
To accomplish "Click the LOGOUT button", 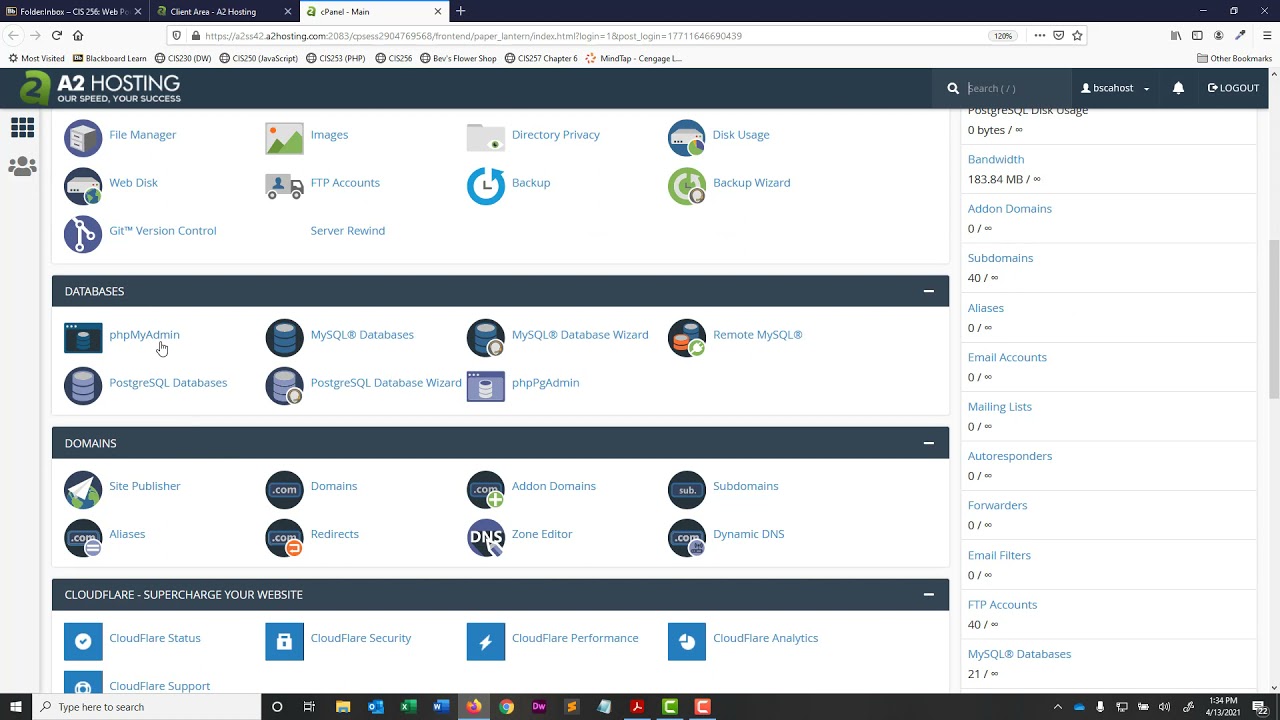I will point(1233,88).
